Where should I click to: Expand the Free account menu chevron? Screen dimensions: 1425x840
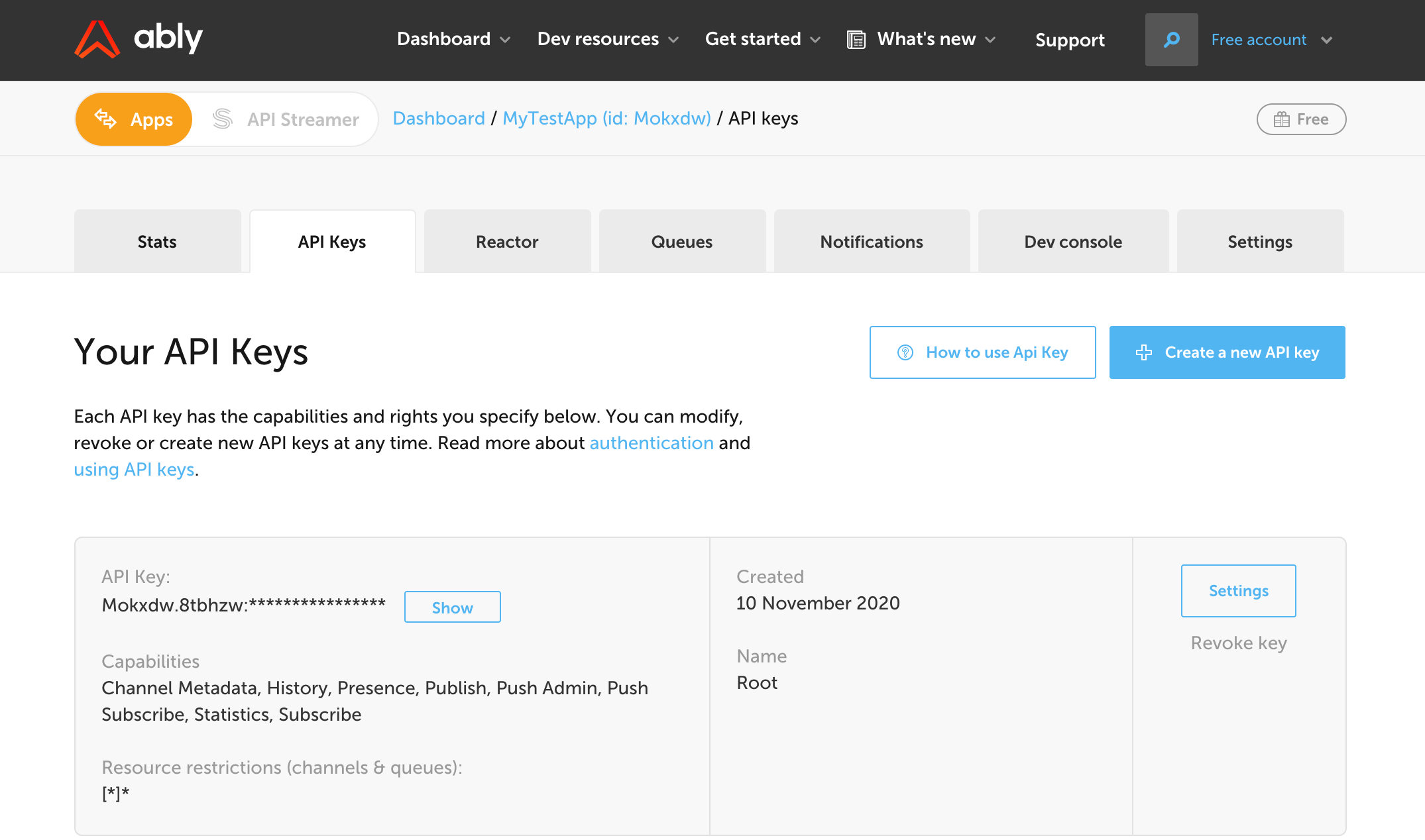tap(1326, 40)
